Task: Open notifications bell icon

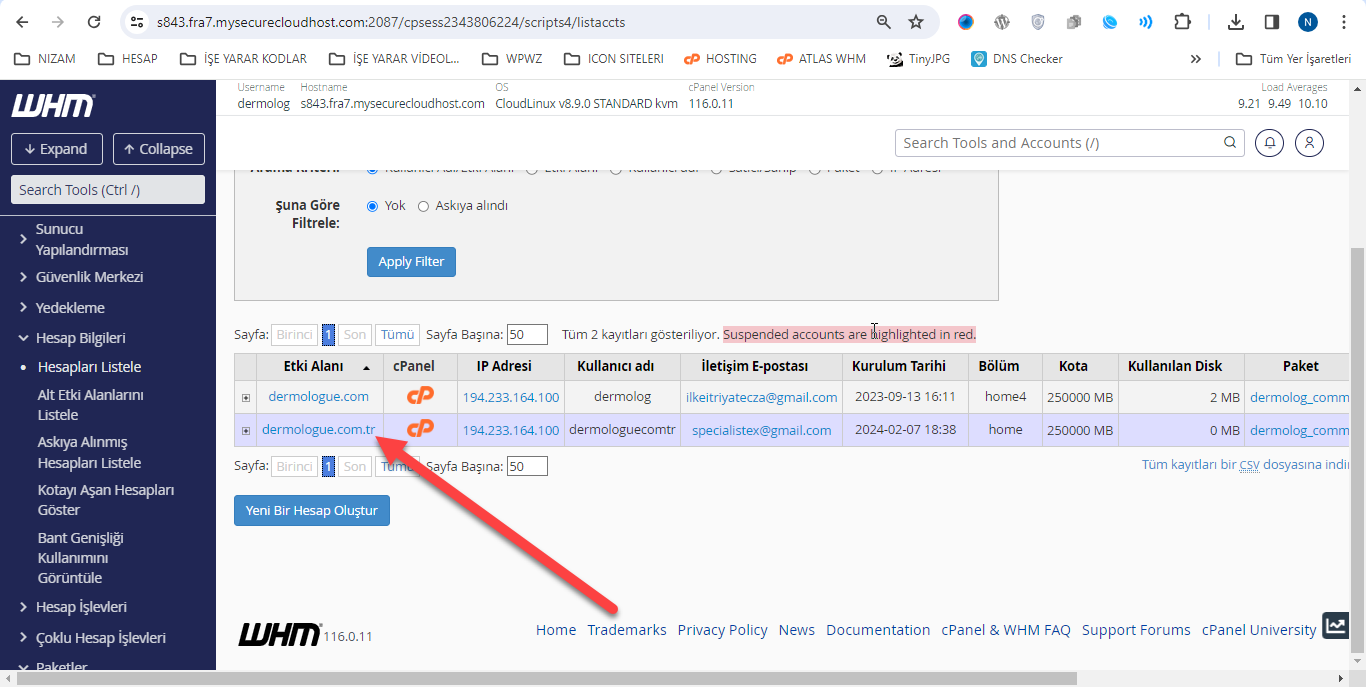Action: [1270, 143]
